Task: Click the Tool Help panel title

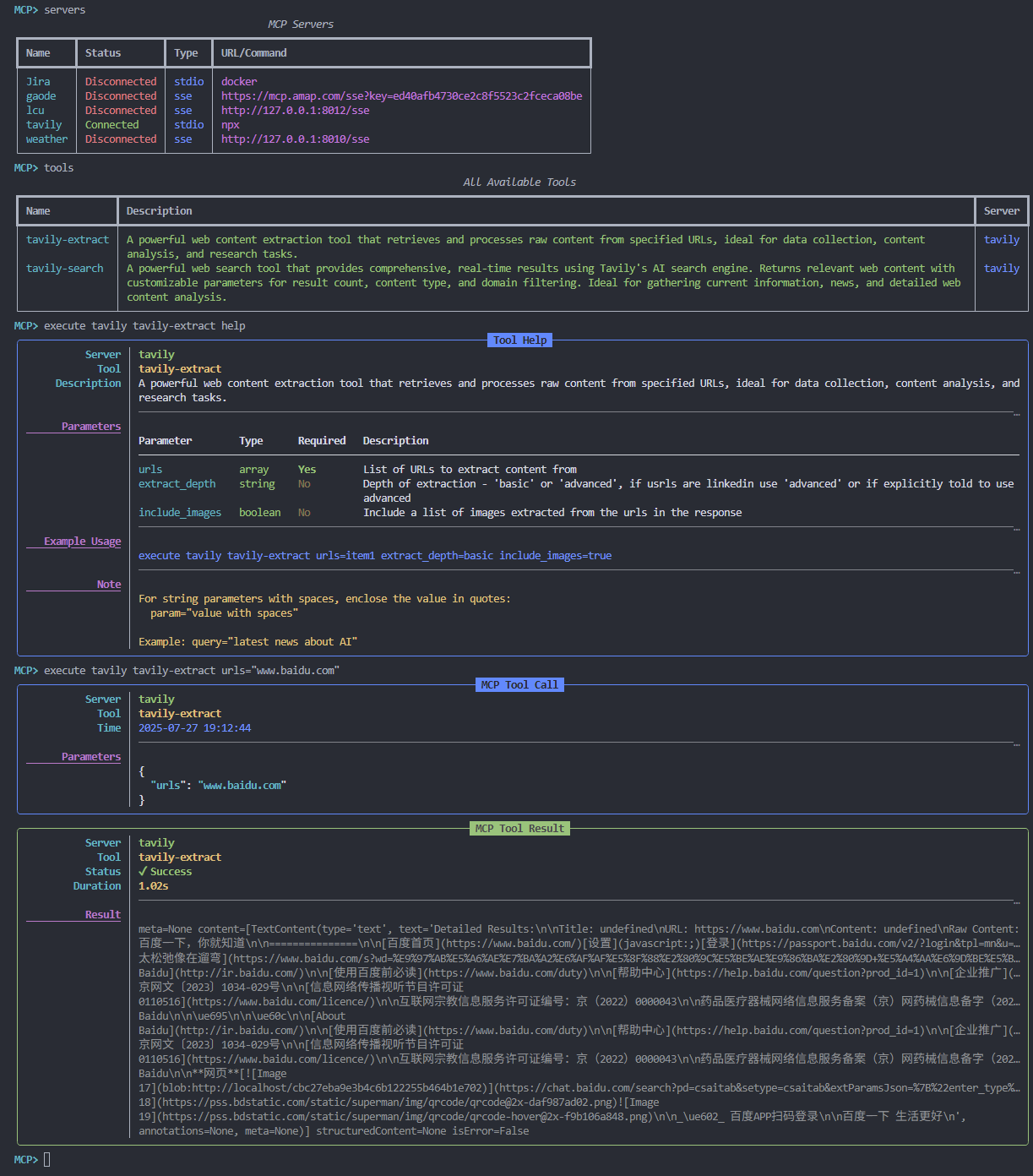Action: click(x=520, y=340)
